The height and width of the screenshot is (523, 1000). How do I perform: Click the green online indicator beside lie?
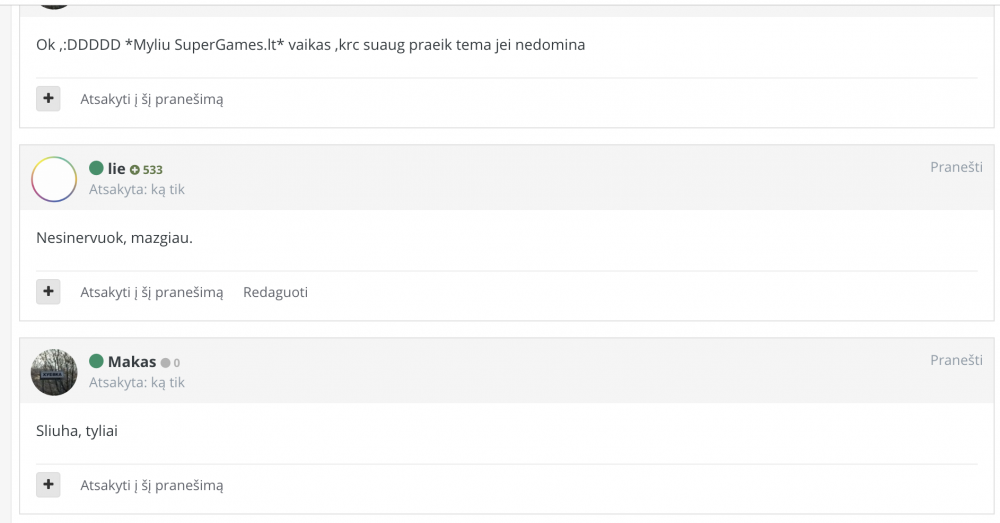pyautogui.click(x=96, y=168)
